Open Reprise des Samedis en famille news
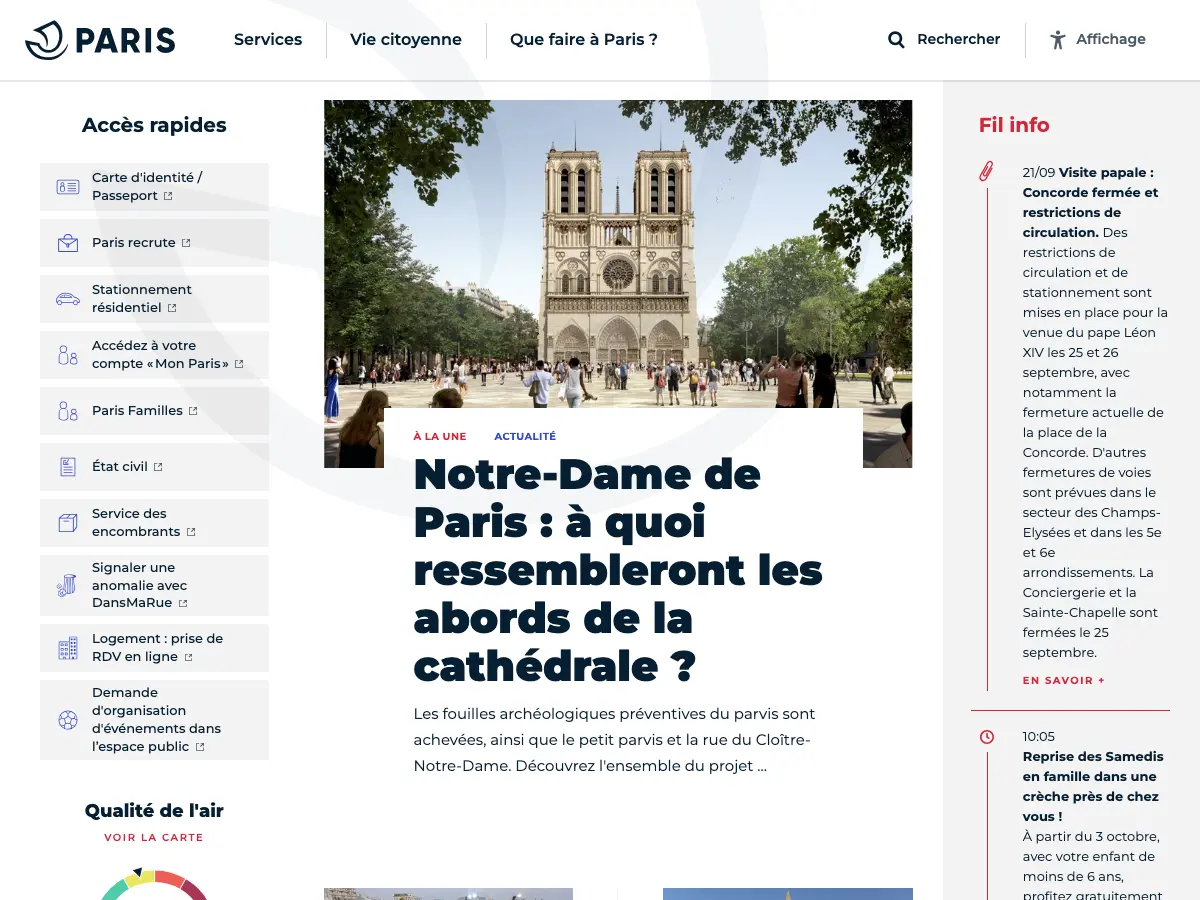Viewport: 1200px width, 900px height. pos(1092,786)
